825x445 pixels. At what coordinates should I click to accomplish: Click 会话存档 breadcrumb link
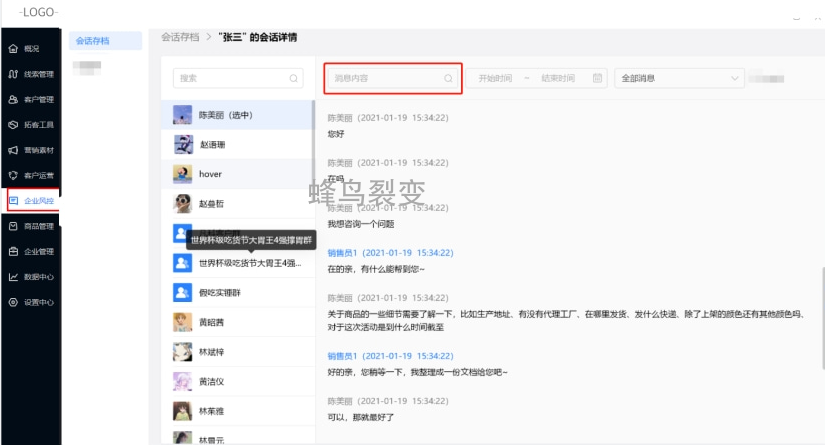click(180, 37)
